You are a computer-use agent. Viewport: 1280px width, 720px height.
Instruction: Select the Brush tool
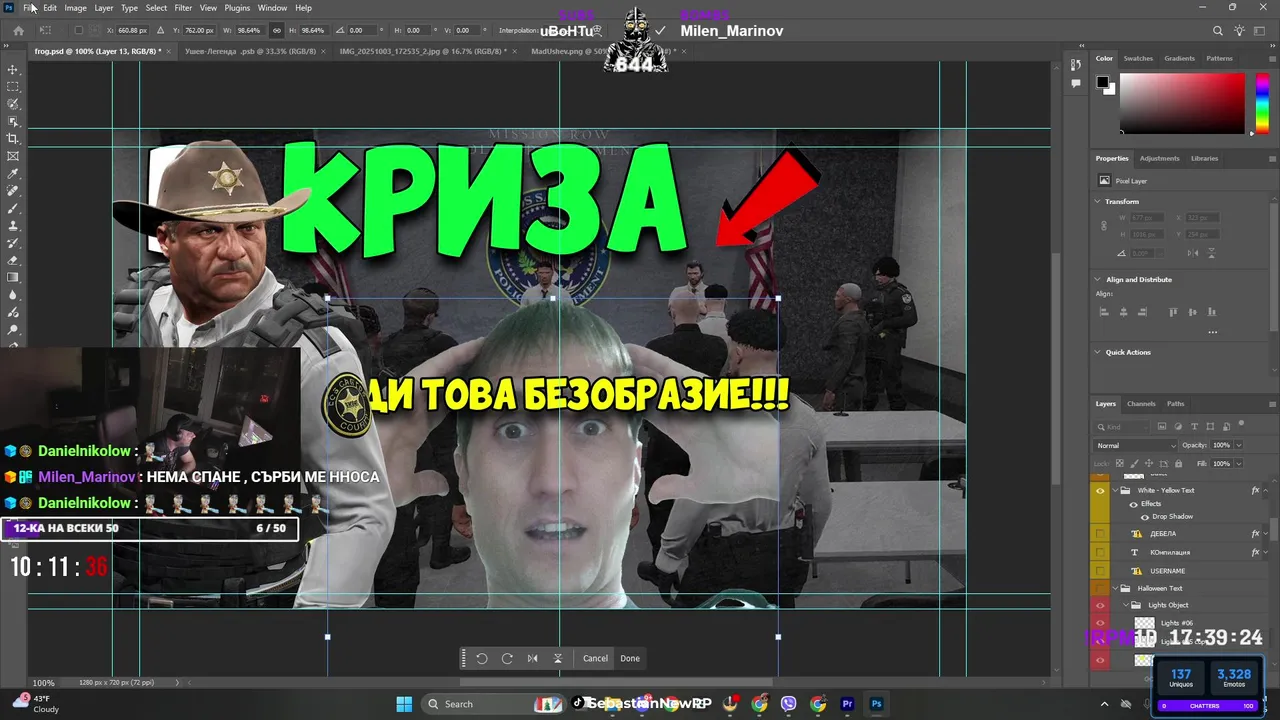(x=13, y=208)
